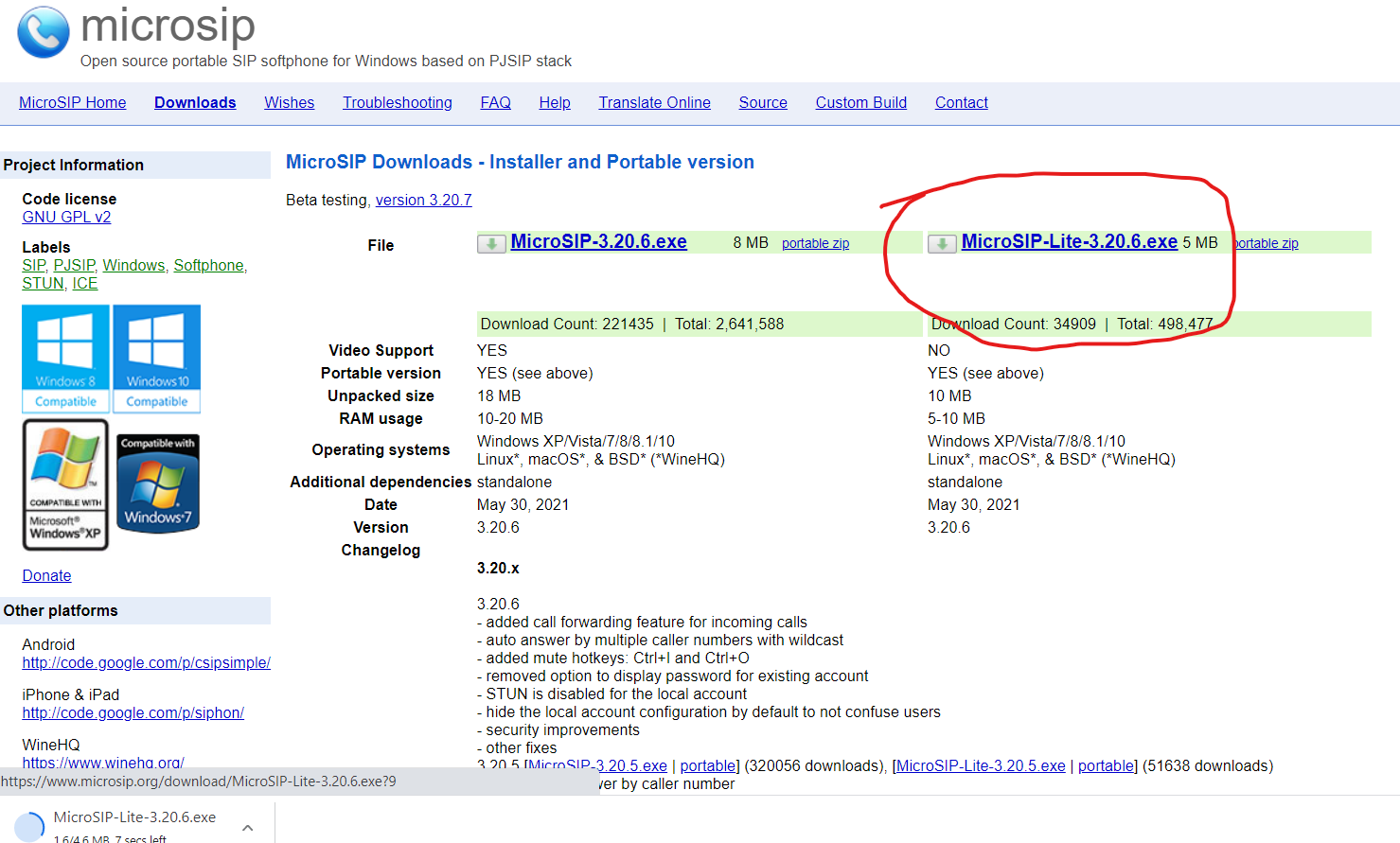The width and height of the screenshot is (1400, 843).
Task: Click the Windows XP compatible badge
Action: click(65, 485)
